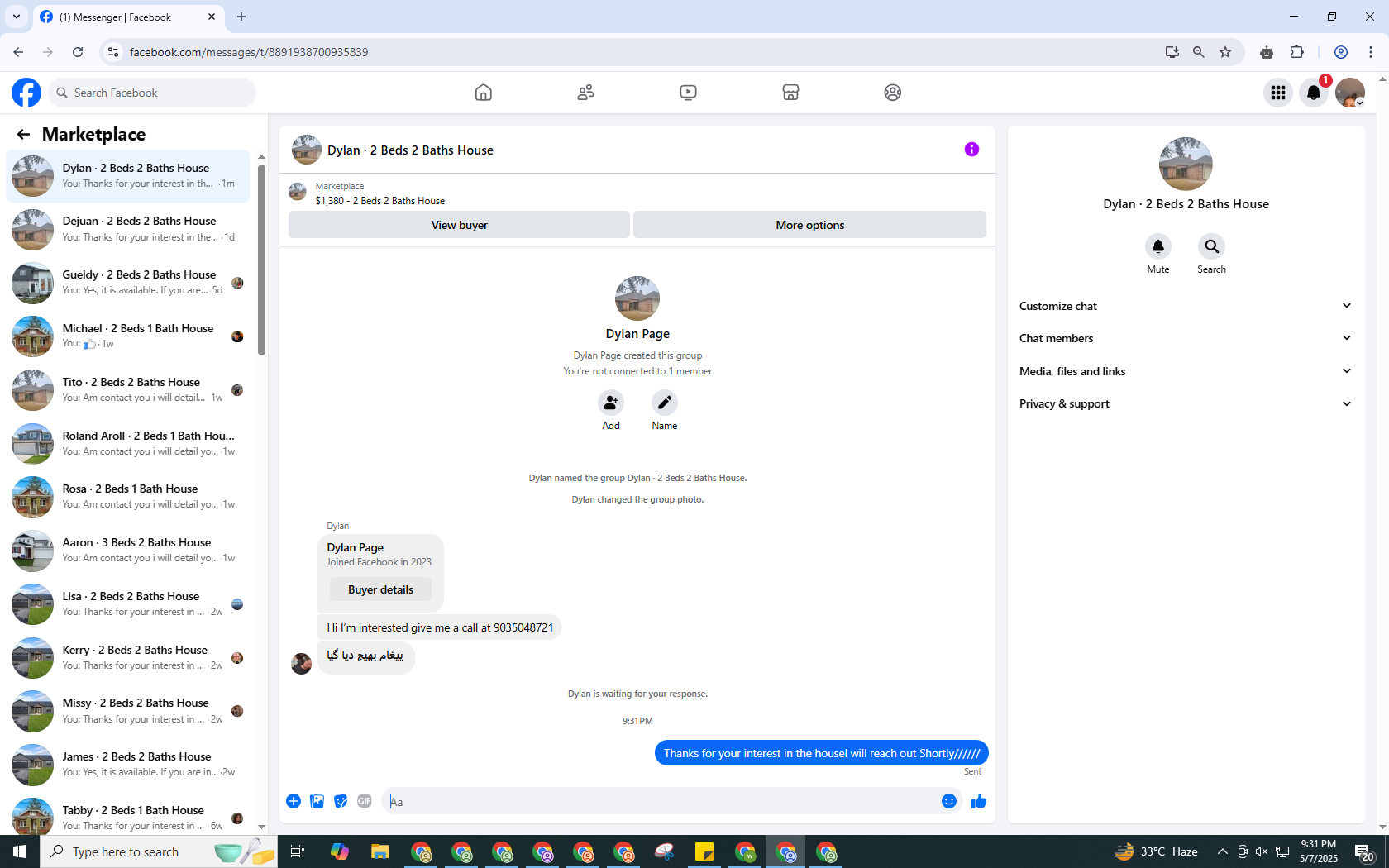Open Tabby · 2 Beds 1 Bath House chat
Screen dimensions: 1389x868
pos(128,817)
